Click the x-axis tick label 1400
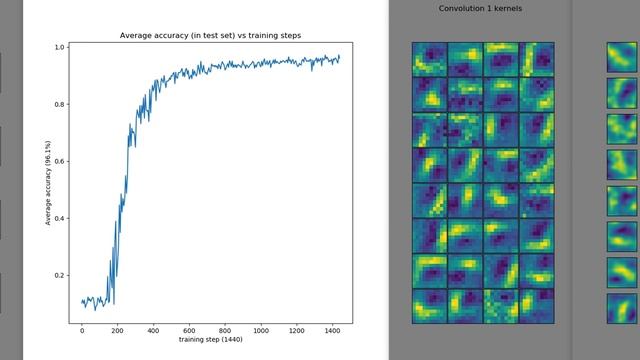Image resolution: width=640 pixels, height=360 pixels. point(332,331)
